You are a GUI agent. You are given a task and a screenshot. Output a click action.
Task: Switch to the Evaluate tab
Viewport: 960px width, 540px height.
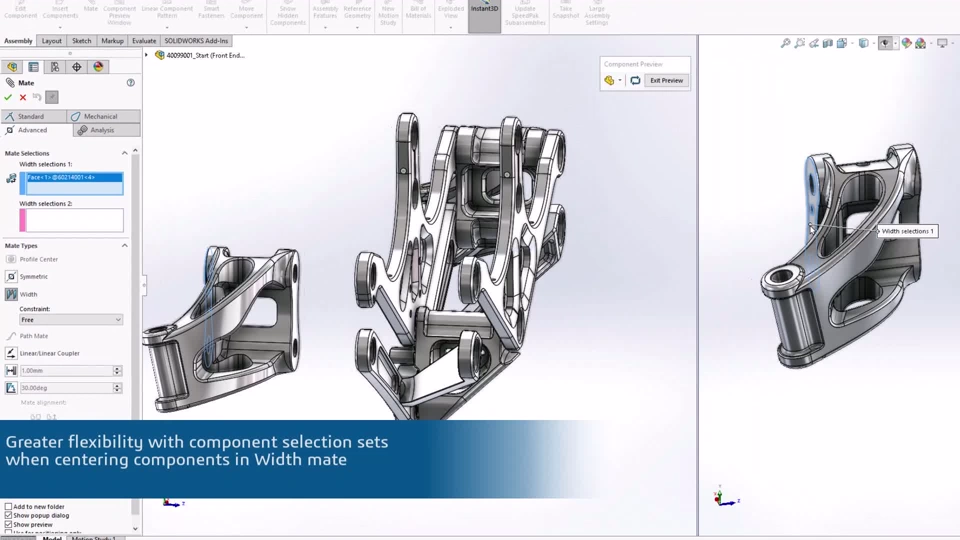144,41
